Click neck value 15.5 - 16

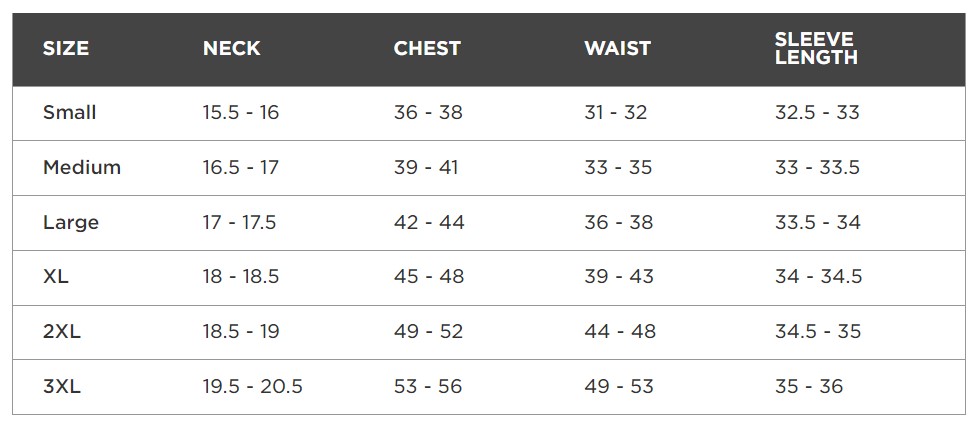click(241, 113)
